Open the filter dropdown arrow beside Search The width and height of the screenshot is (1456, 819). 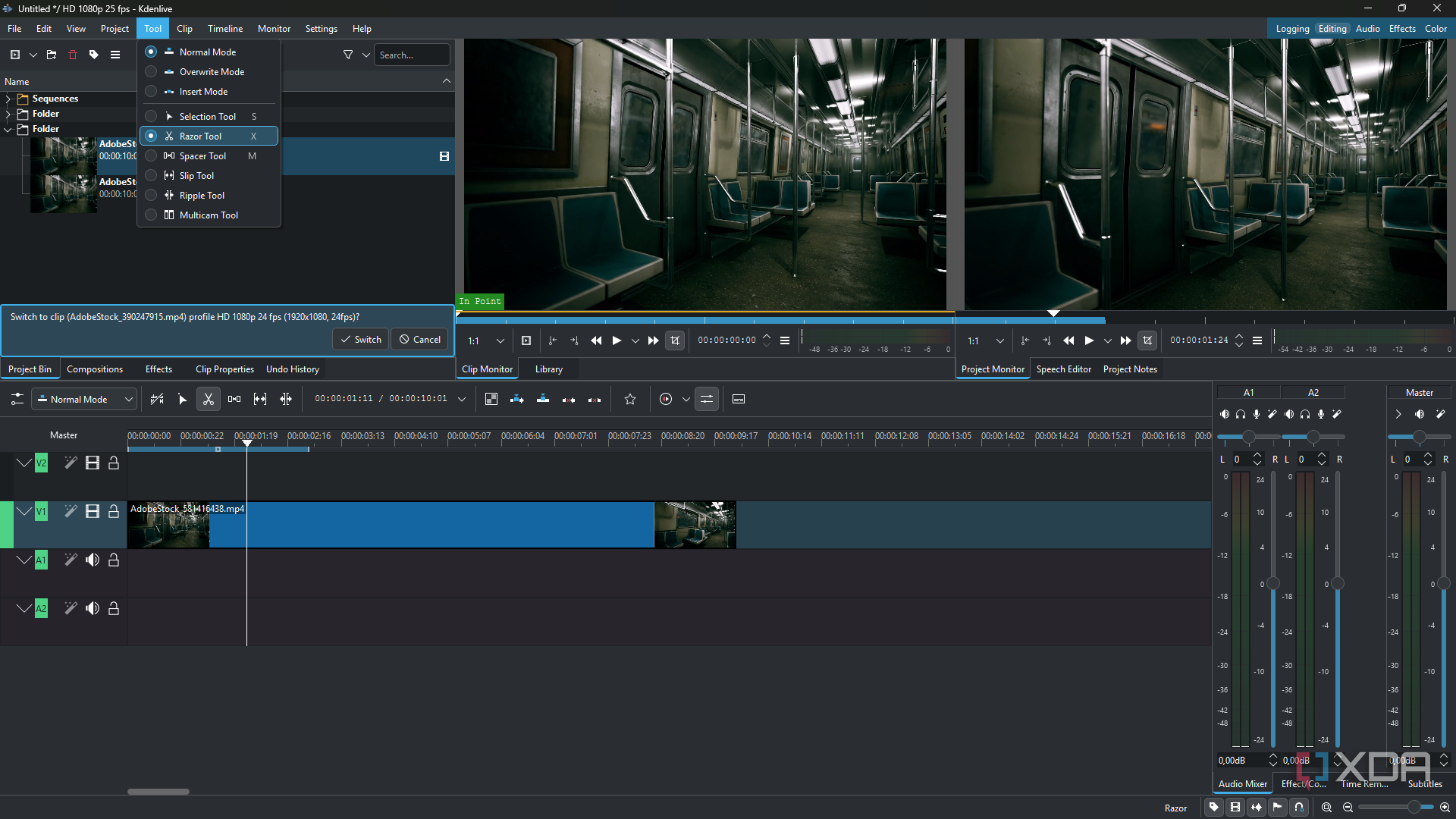click(366, 55)
